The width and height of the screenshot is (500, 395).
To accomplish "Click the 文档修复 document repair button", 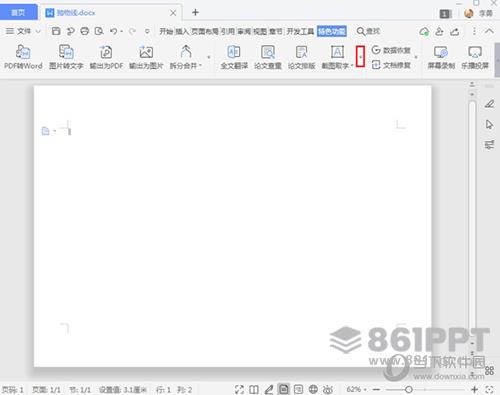I will click(x=391, y=65).
